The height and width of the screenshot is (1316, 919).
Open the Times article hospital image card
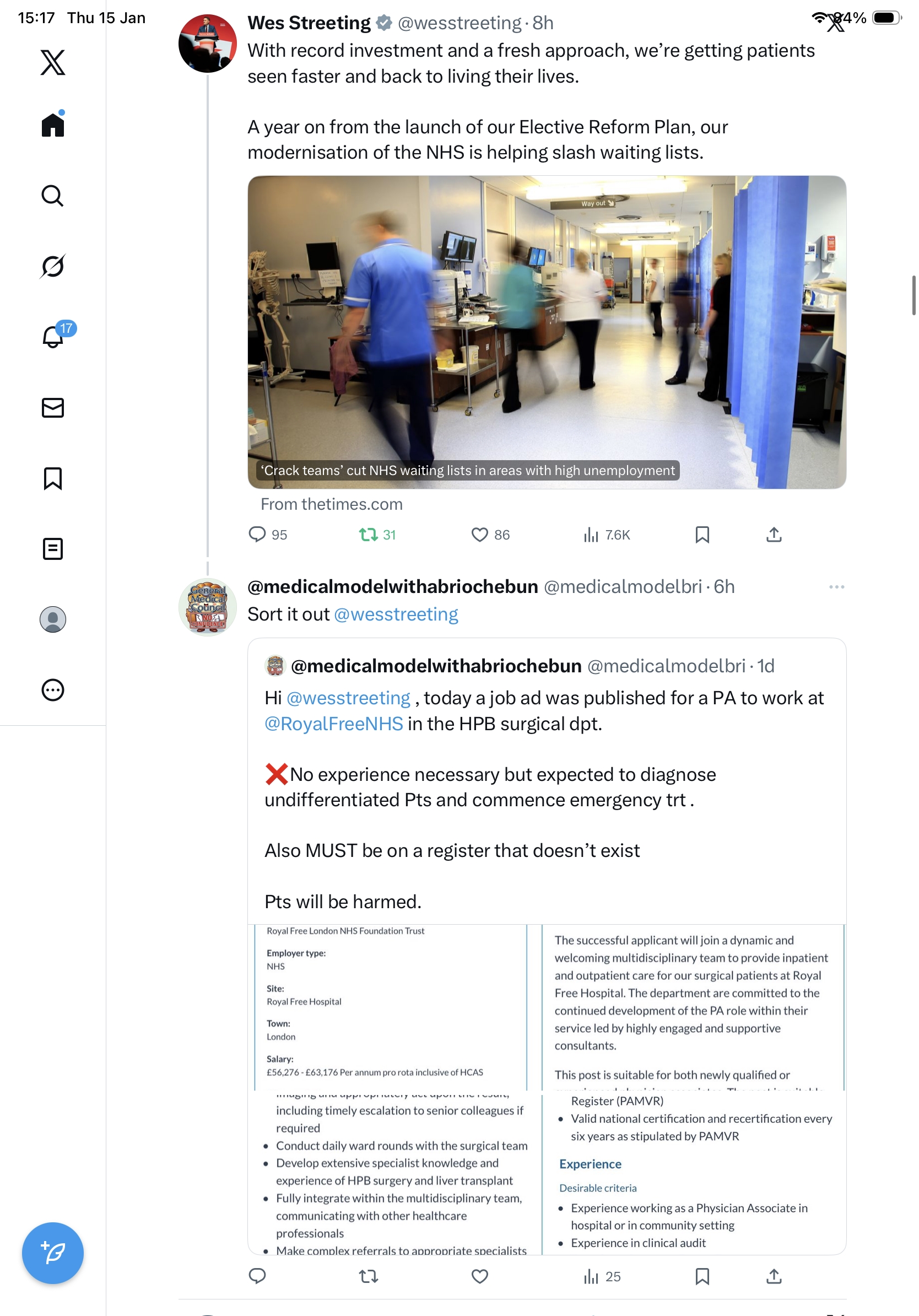(547, 332)
